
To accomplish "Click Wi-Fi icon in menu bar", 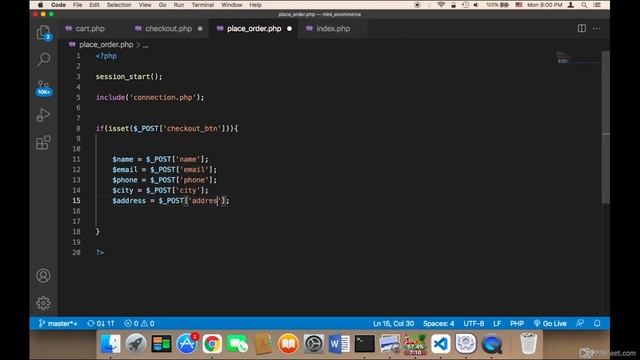I will (x=441, y=5).
